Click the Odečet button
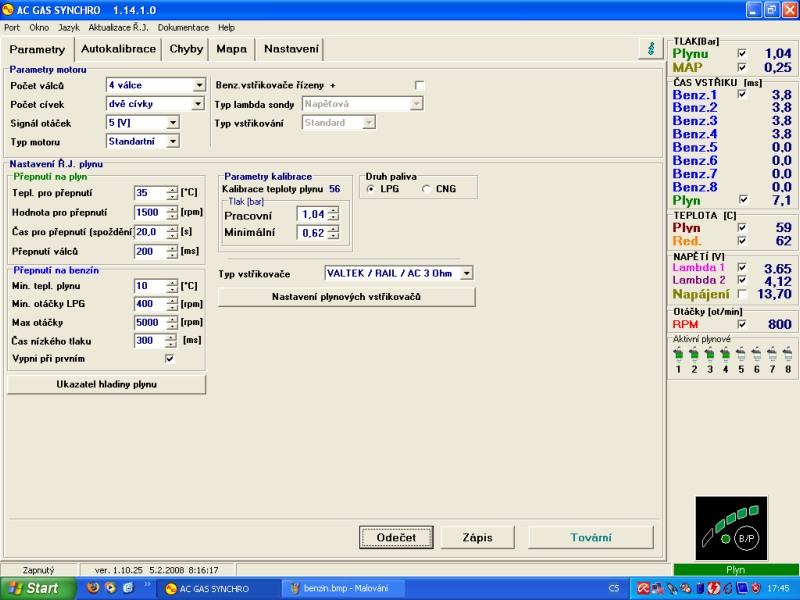Screen dimensions: 800x600 [x=396, y=537]
